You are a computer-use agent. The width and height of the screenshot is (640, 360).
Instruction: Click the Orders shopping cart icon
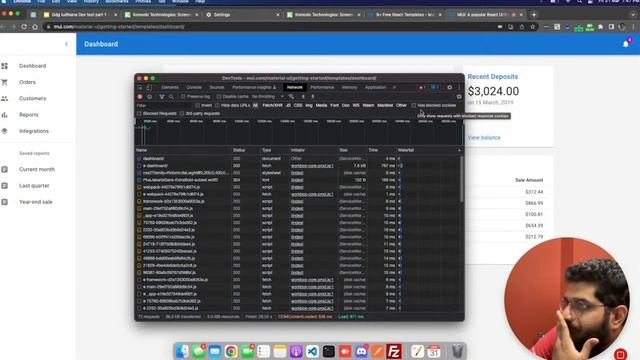click(x=4, y=82)
